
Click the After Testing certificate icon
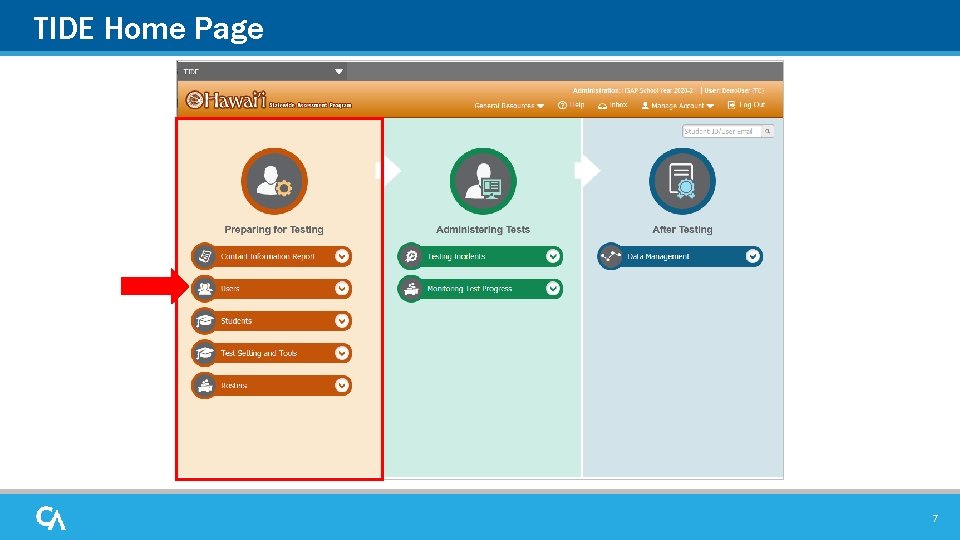[682, 181]
